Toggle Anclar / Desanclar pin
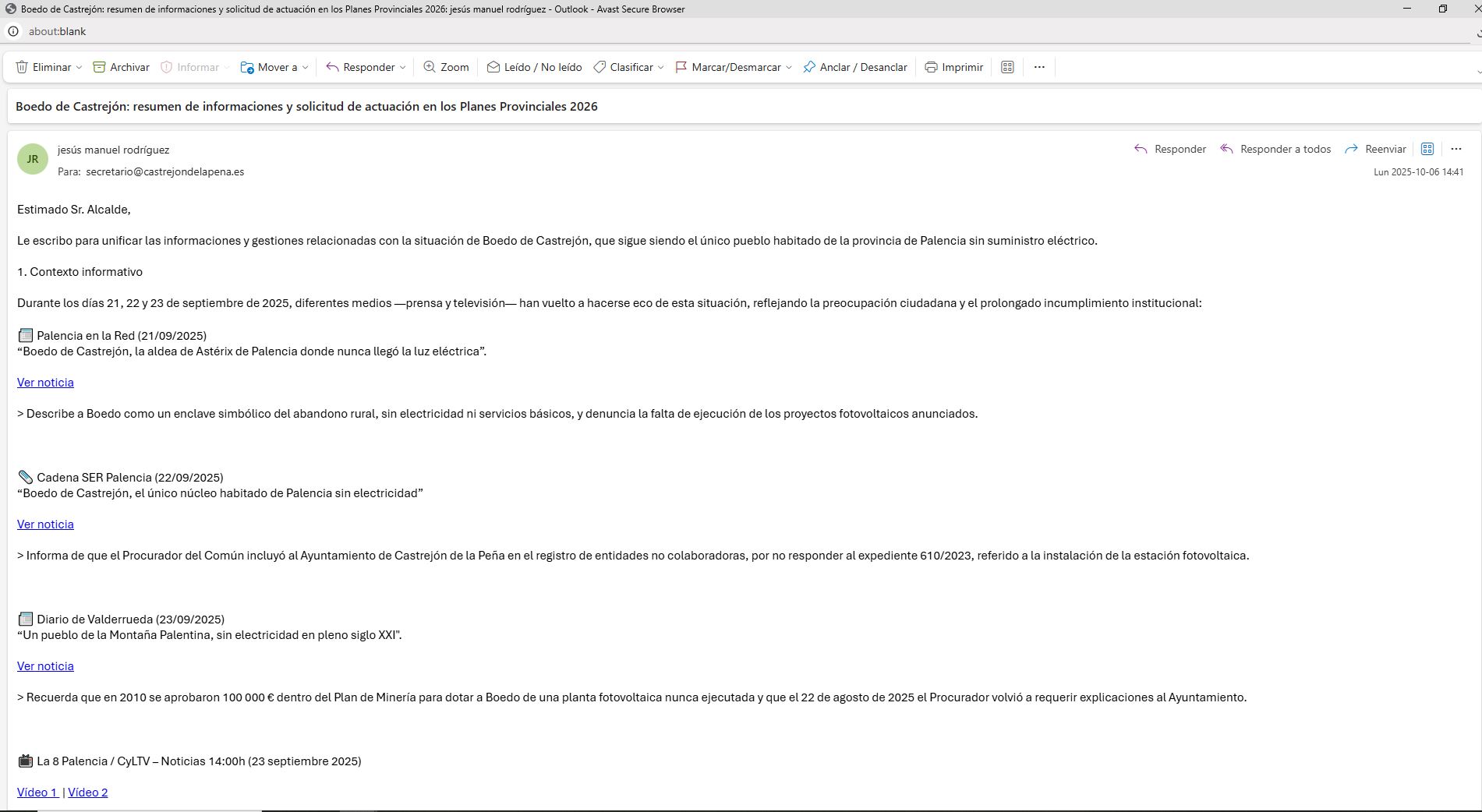The width and height of the screenshot is (1482, 812). pos(854,67)
